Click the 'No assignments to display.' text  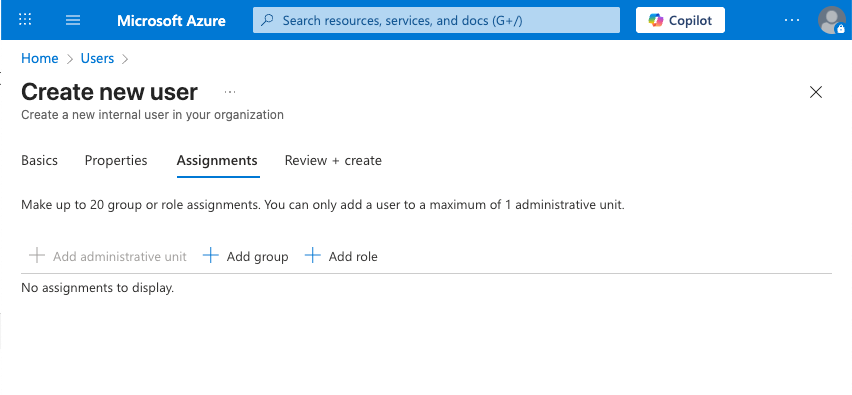point(97,288)
